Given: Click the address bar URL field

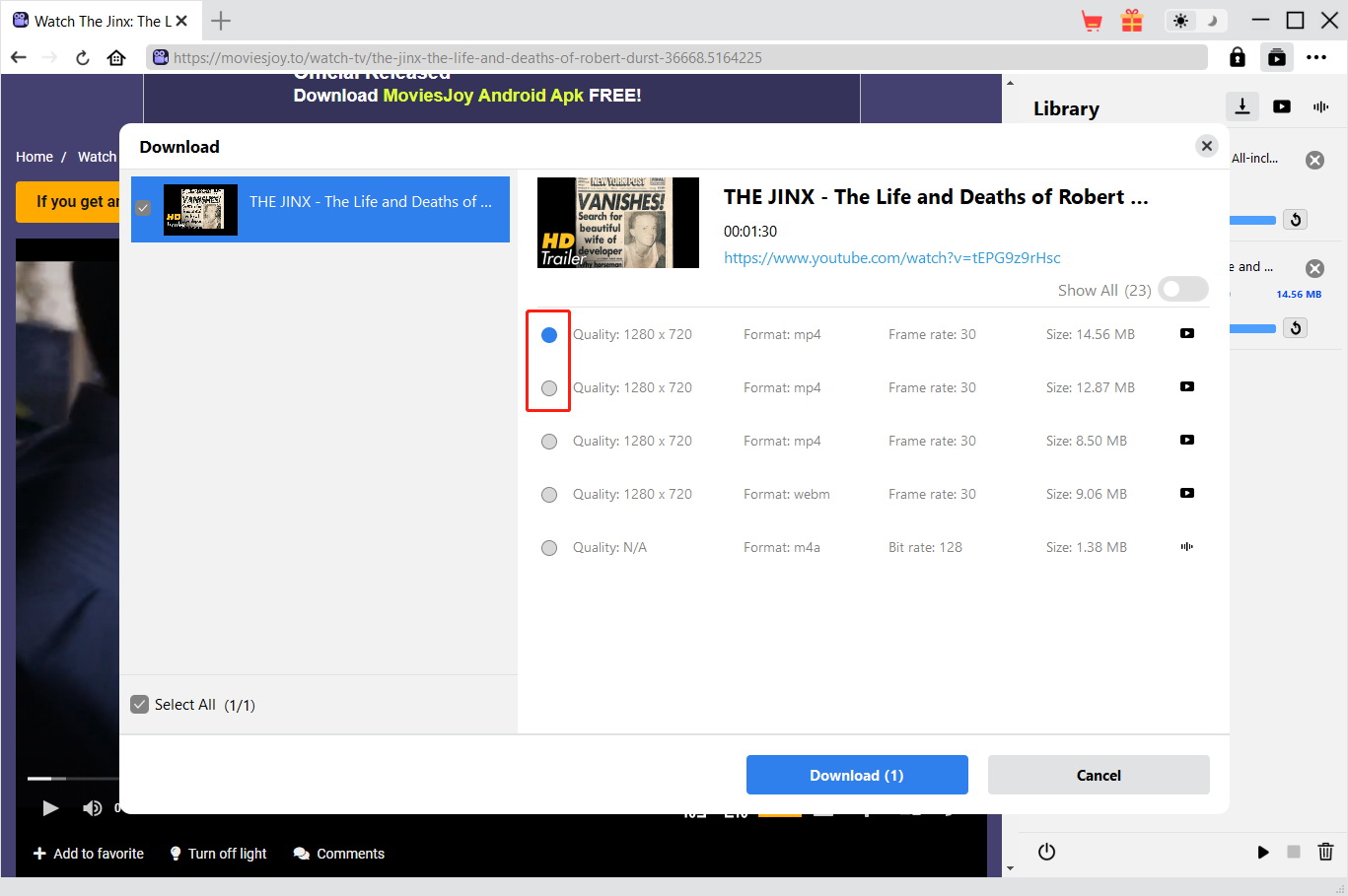Looking at the screenshot, I should tap(676, 57).
